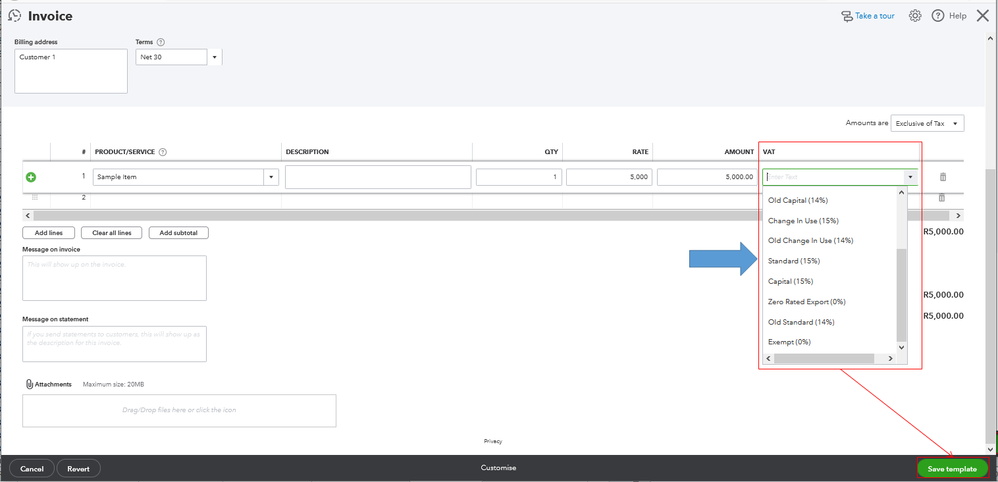Expand the Sample Item product dropdown arrow

272,177
